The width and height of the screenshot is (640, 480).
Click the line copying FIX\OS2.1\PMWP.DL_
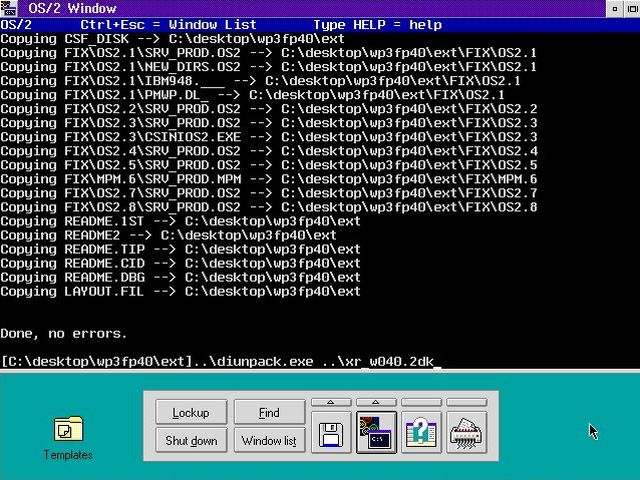[x=252, y=95]
